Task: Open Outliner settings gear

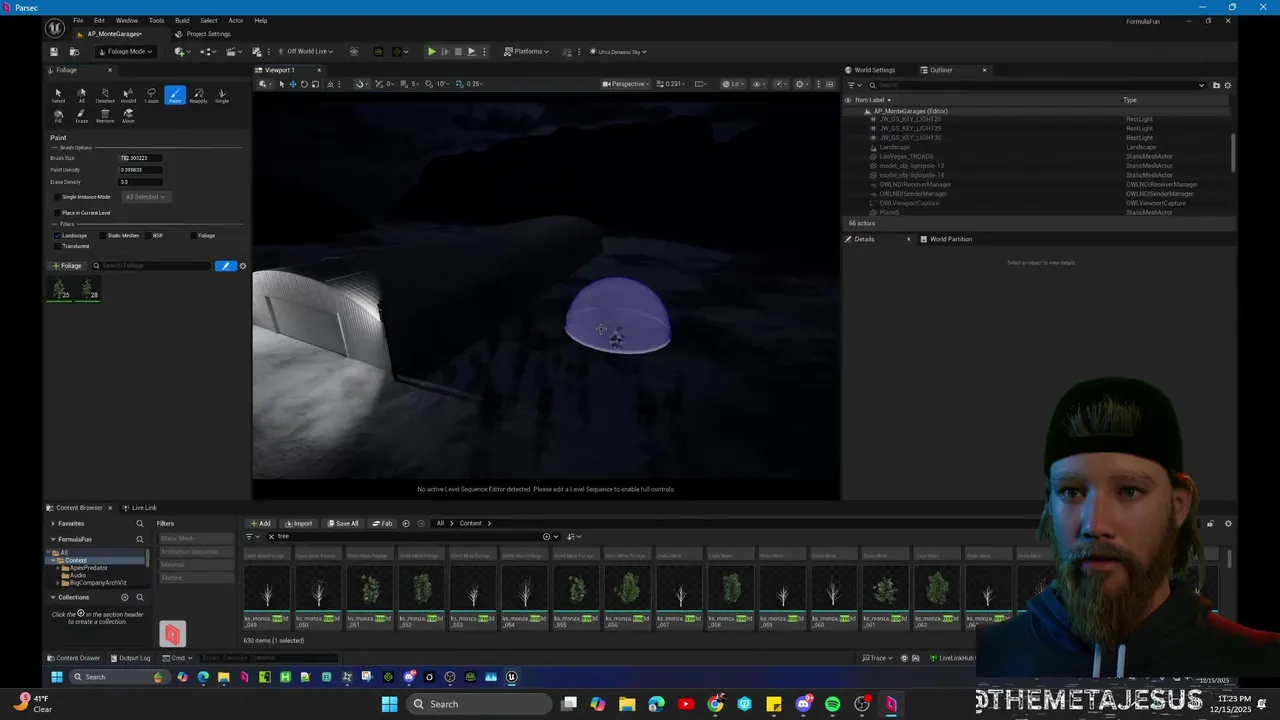Action: [1228, 85]
